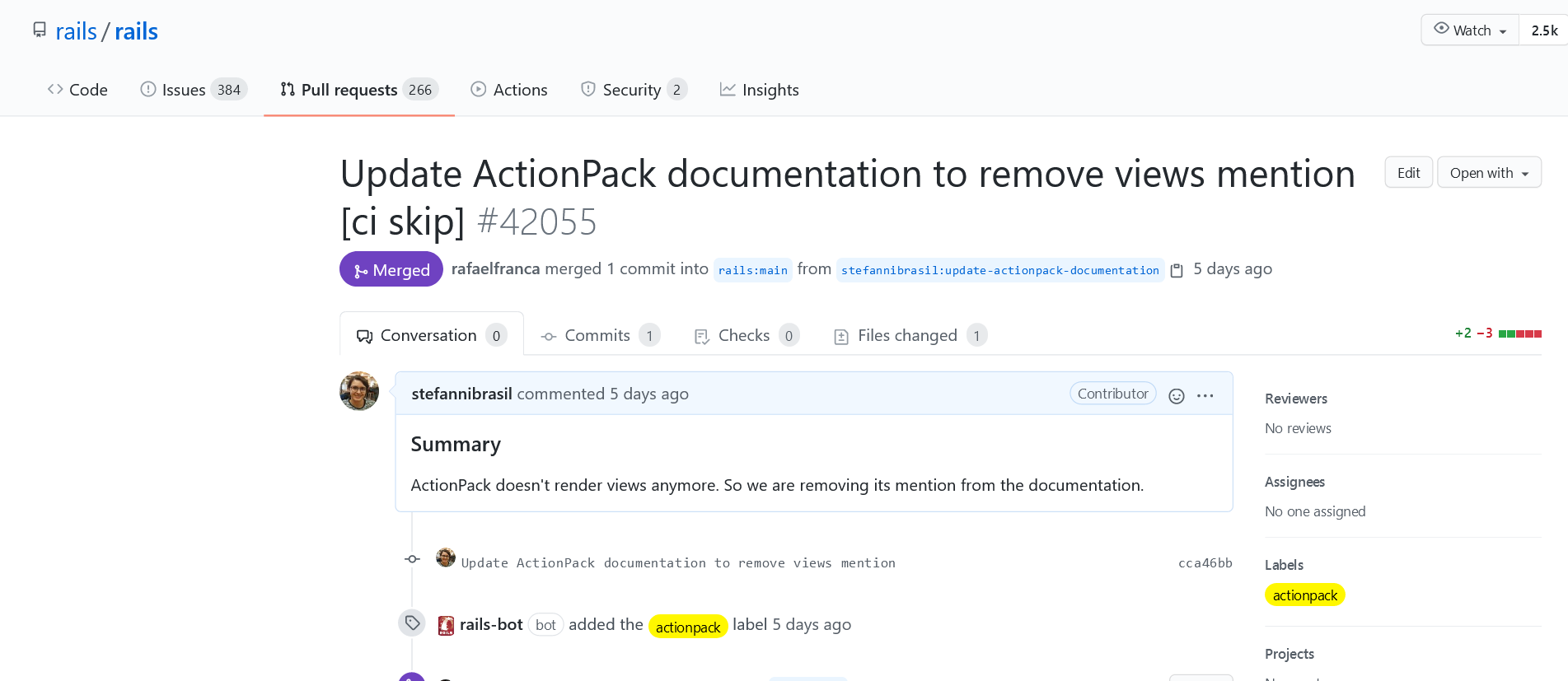Click the label event's 5 days ago timestamp
Screen dimensions: 1568x681
[812, 624]
